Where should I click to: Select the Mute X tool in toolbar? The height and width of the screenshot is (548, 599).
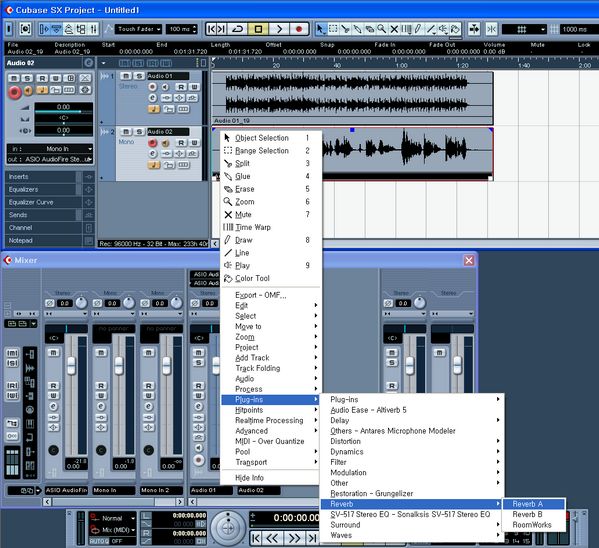pyautogui.click(x=394, y=29)
